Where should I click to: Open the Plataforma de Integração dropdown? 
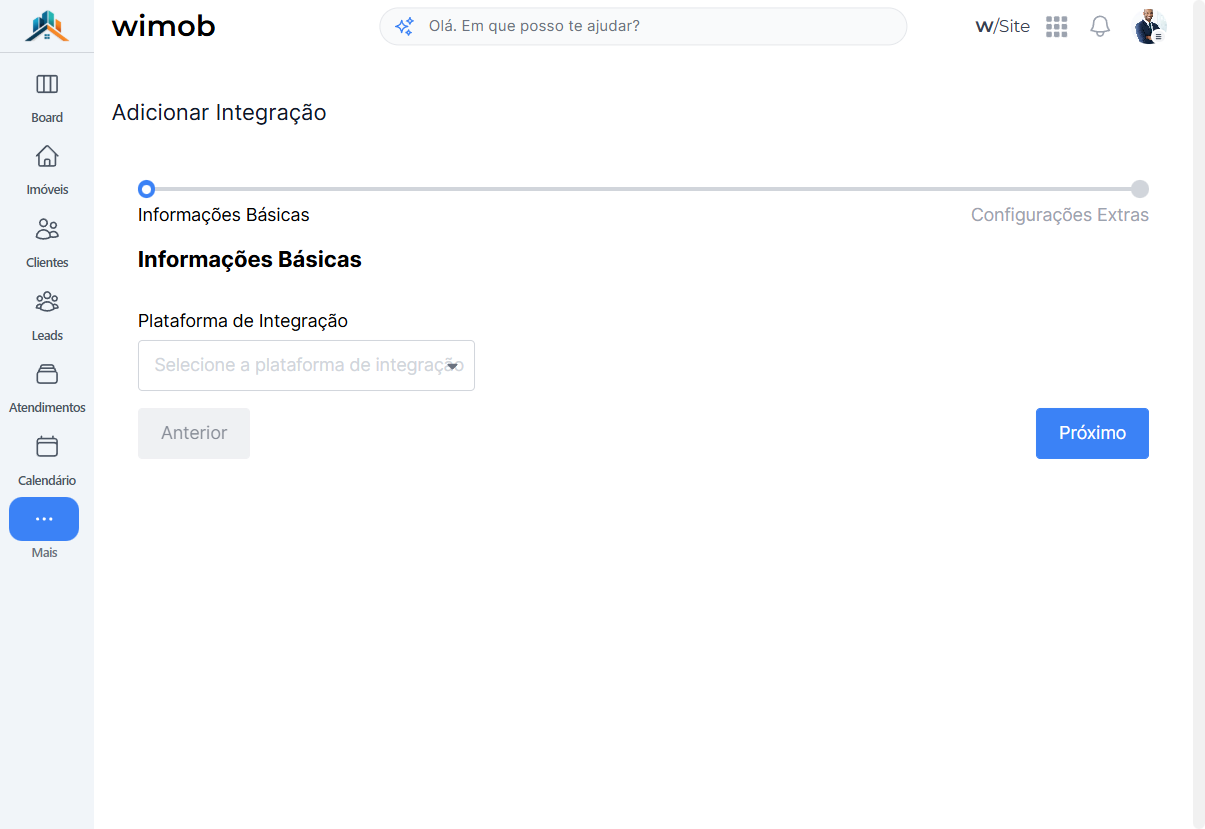point(306,365)
